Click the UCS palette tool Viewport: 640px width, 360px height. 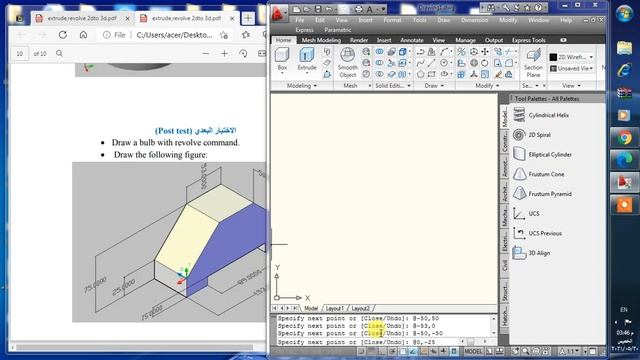(527, 213)
